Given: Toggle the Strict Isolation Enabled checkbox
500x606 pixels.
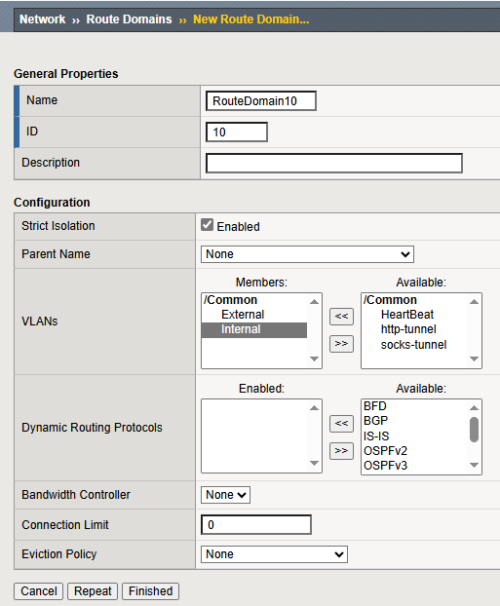Looking at the screenshot, I should click(x=207, y=225).
